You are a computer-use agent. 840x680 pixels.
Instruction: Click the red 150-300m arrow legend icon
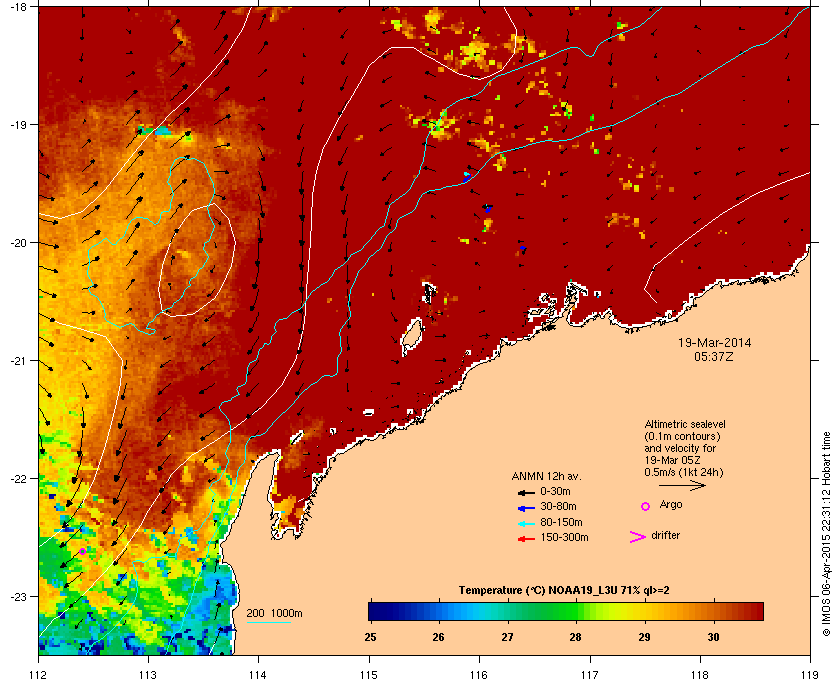[526, 538]
